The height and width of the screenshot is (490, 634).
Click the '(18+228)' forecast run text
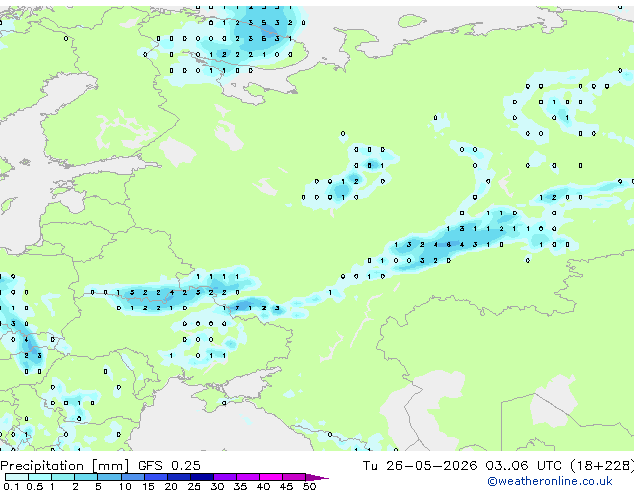coord(602,465)
